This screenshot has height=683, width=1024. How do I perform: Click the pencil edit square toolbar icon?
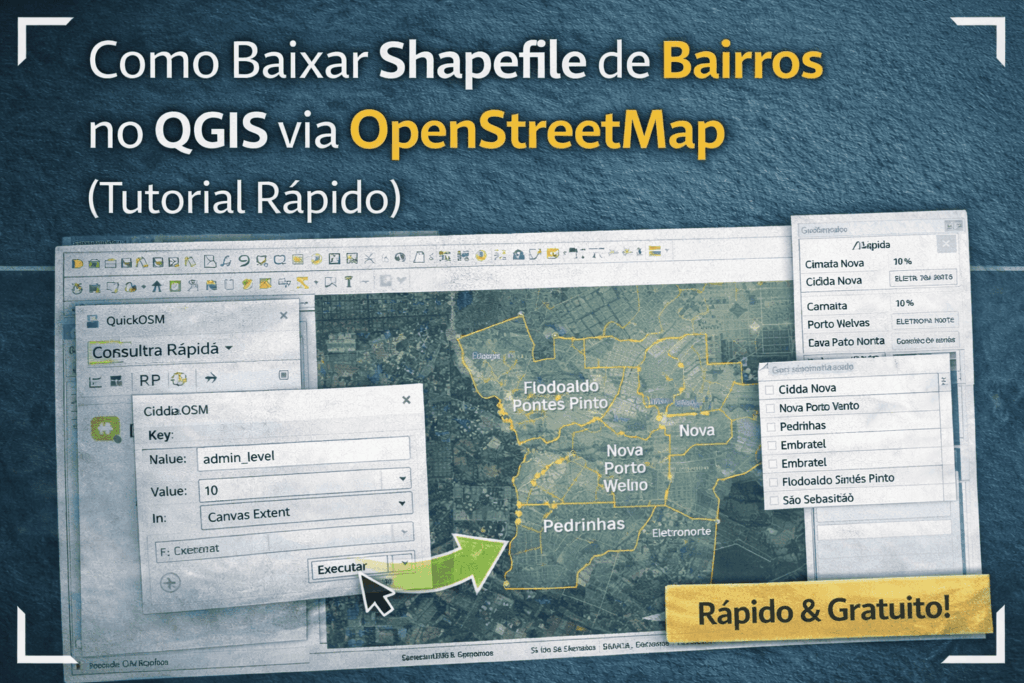point(534,255)
